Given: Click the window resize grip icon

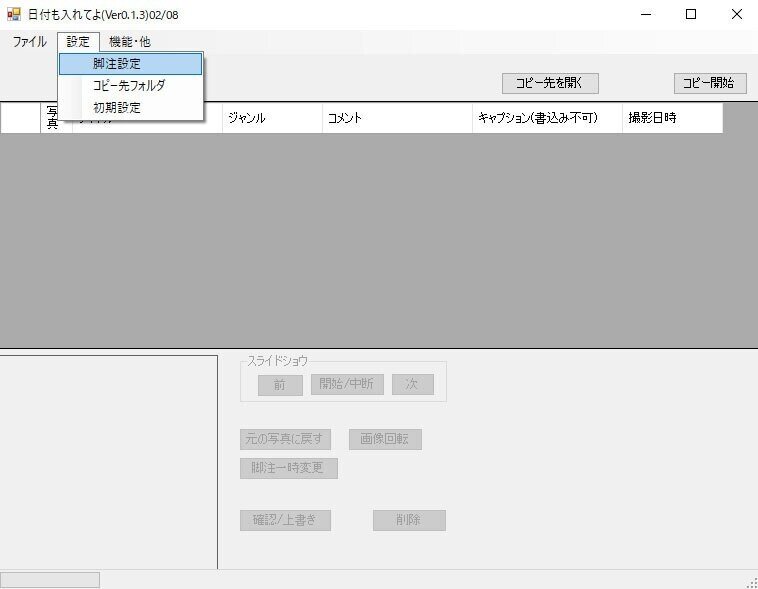Looking at the screenshot, I should (x=752, y=583).
